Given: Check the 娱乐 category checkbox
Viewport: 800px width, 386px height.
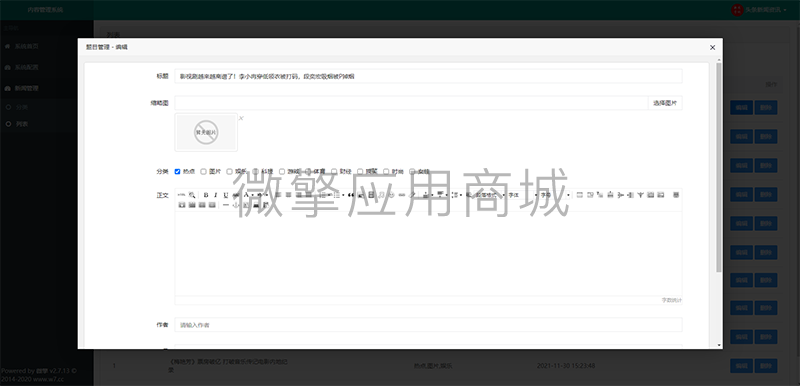Looking at the screenshot, I should tap(230, 171).
